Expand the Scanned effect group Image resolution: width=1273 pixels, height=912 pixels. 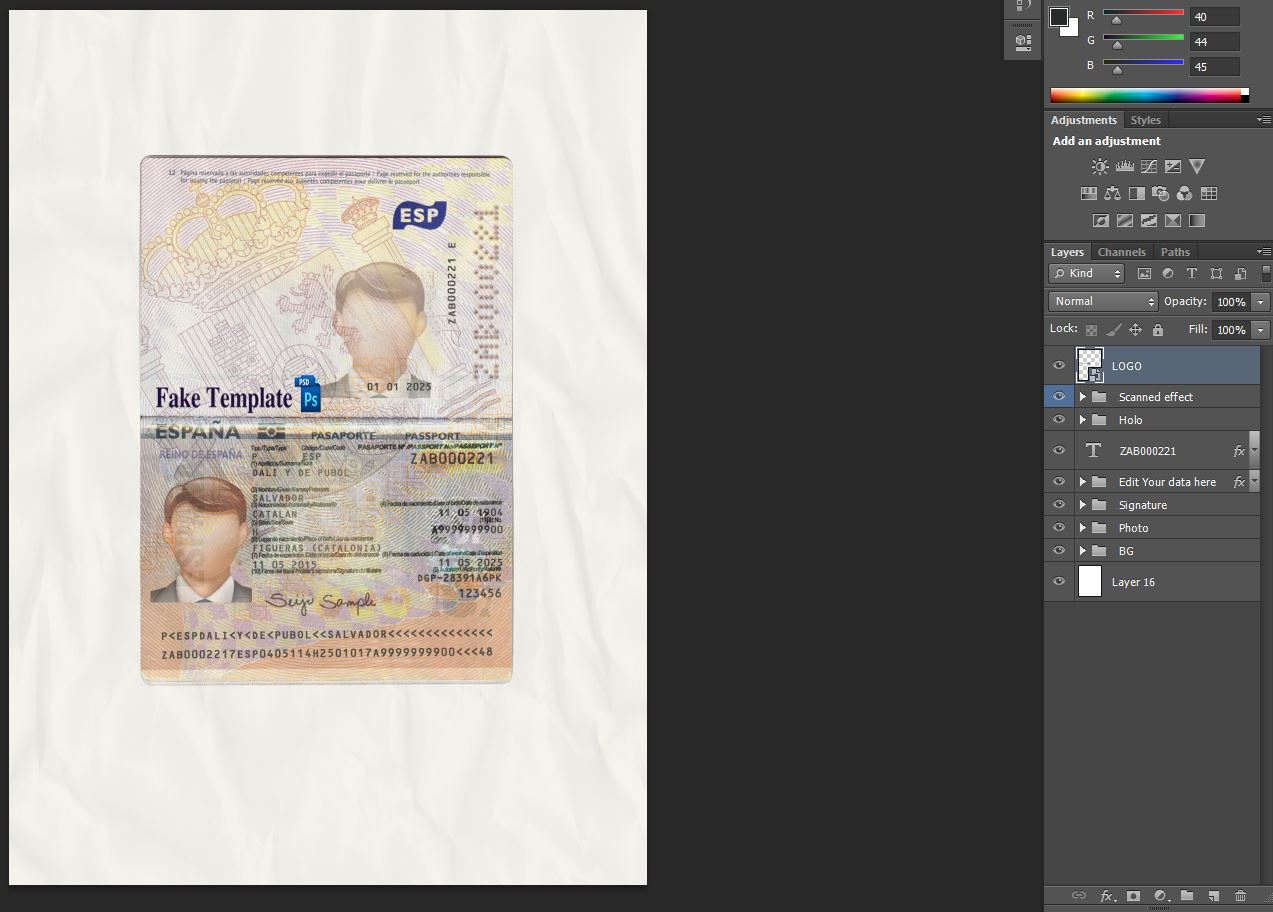click(1081, 396)
